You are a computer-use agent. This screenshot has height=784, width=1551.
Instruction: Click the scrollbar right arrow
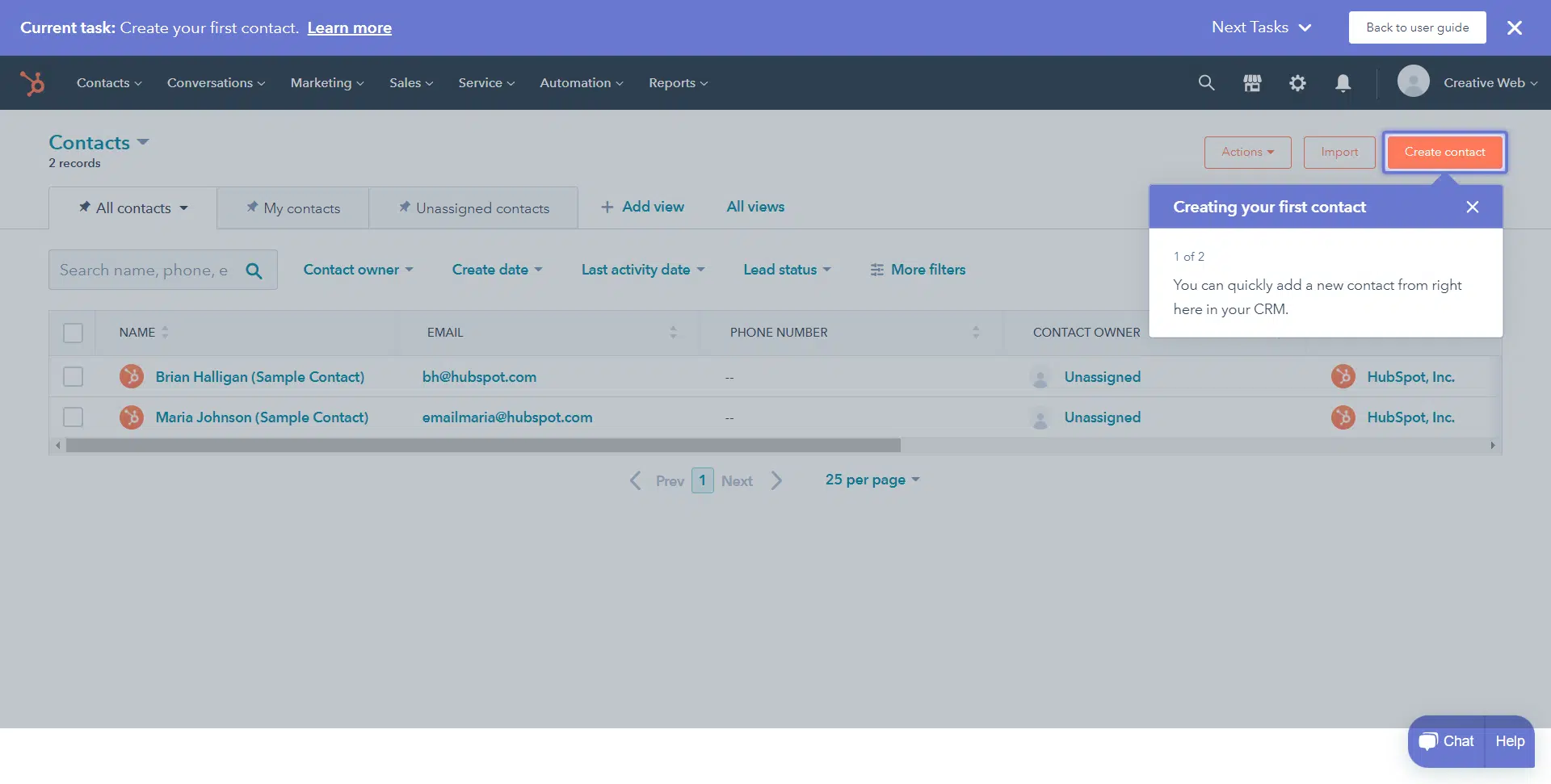click(1493, 446)
